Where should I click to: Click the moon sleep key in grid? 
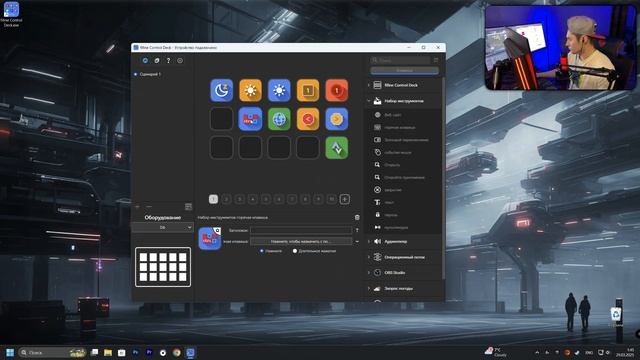coord(222,90)
